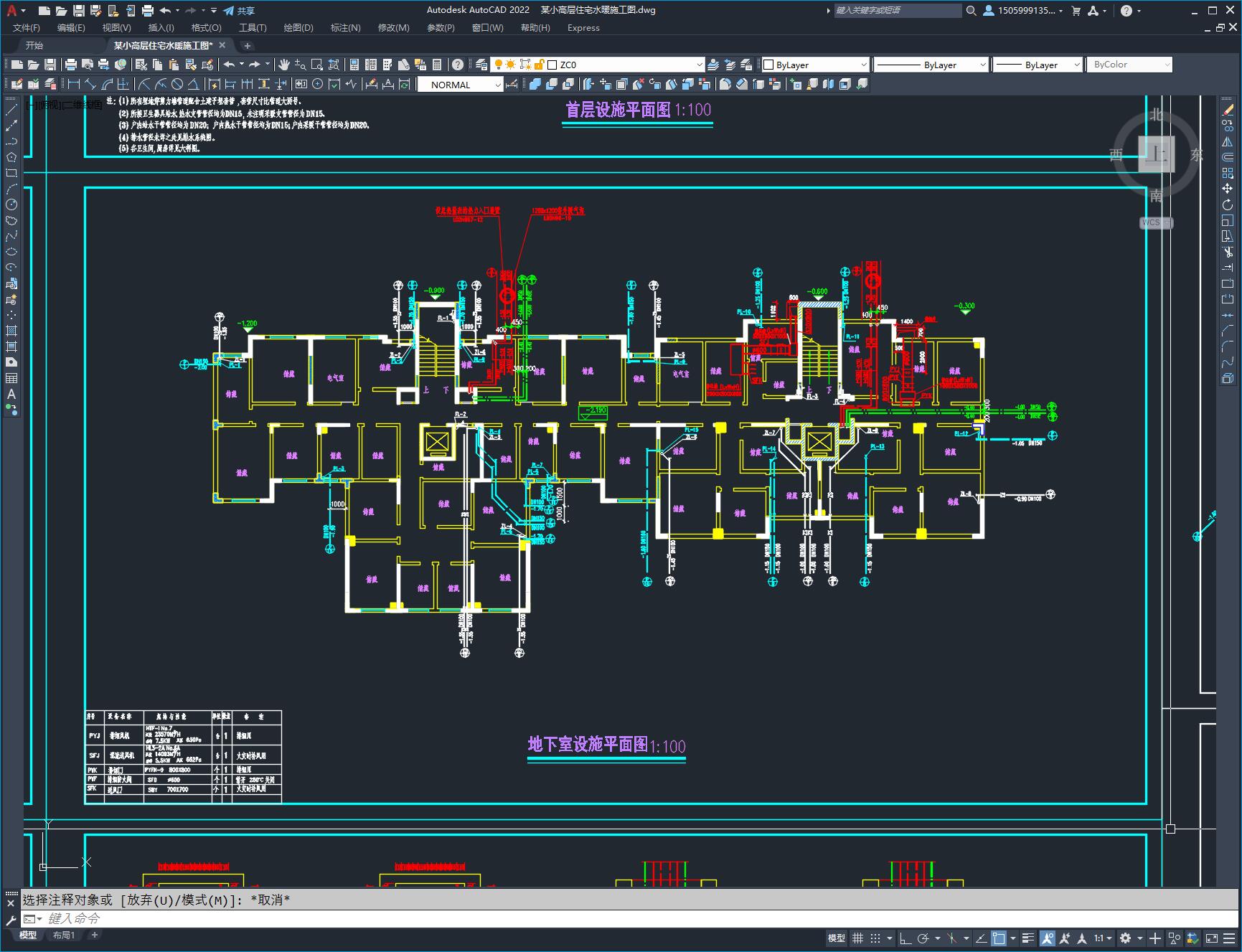Switch to the 模型 model tab at bottom left

(x=27, y=935)
